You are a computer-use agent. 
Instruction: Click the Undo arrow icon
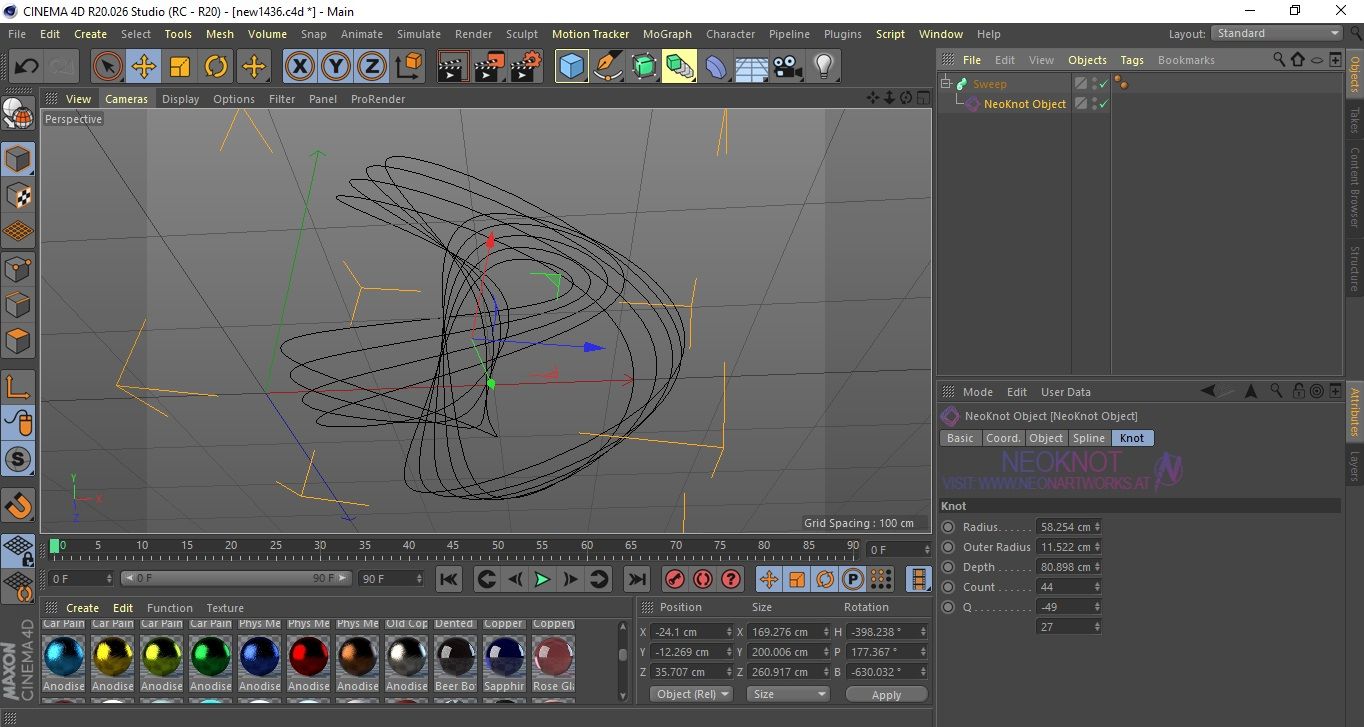[x=27, y=67]
